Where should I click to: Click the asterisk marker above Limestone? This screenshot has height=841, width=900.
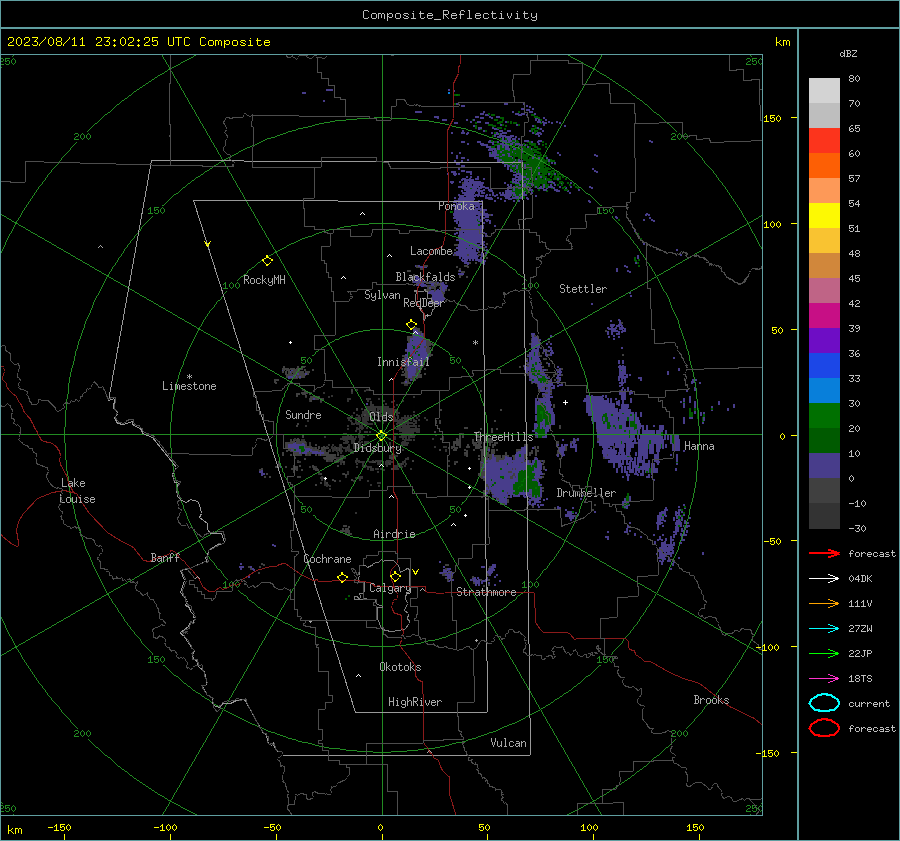click(189, 377)
